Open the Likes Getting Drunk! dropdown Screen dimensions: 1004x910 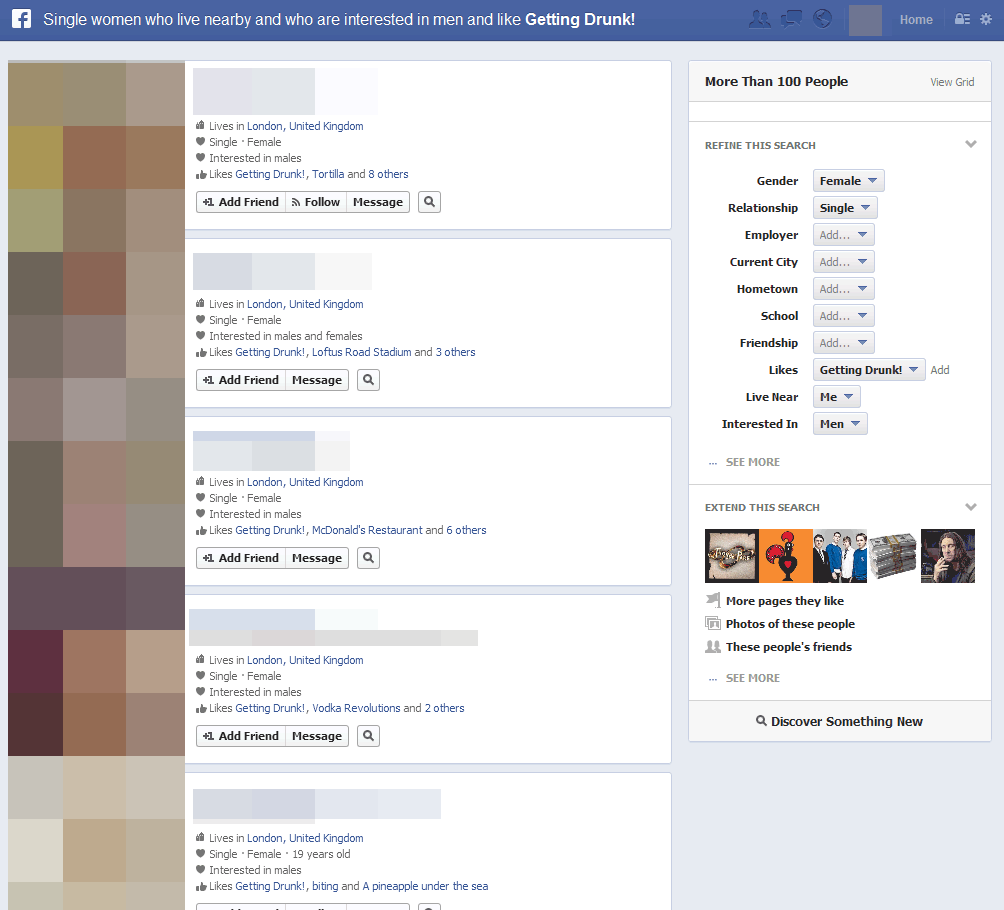click(x=869, y=370)
